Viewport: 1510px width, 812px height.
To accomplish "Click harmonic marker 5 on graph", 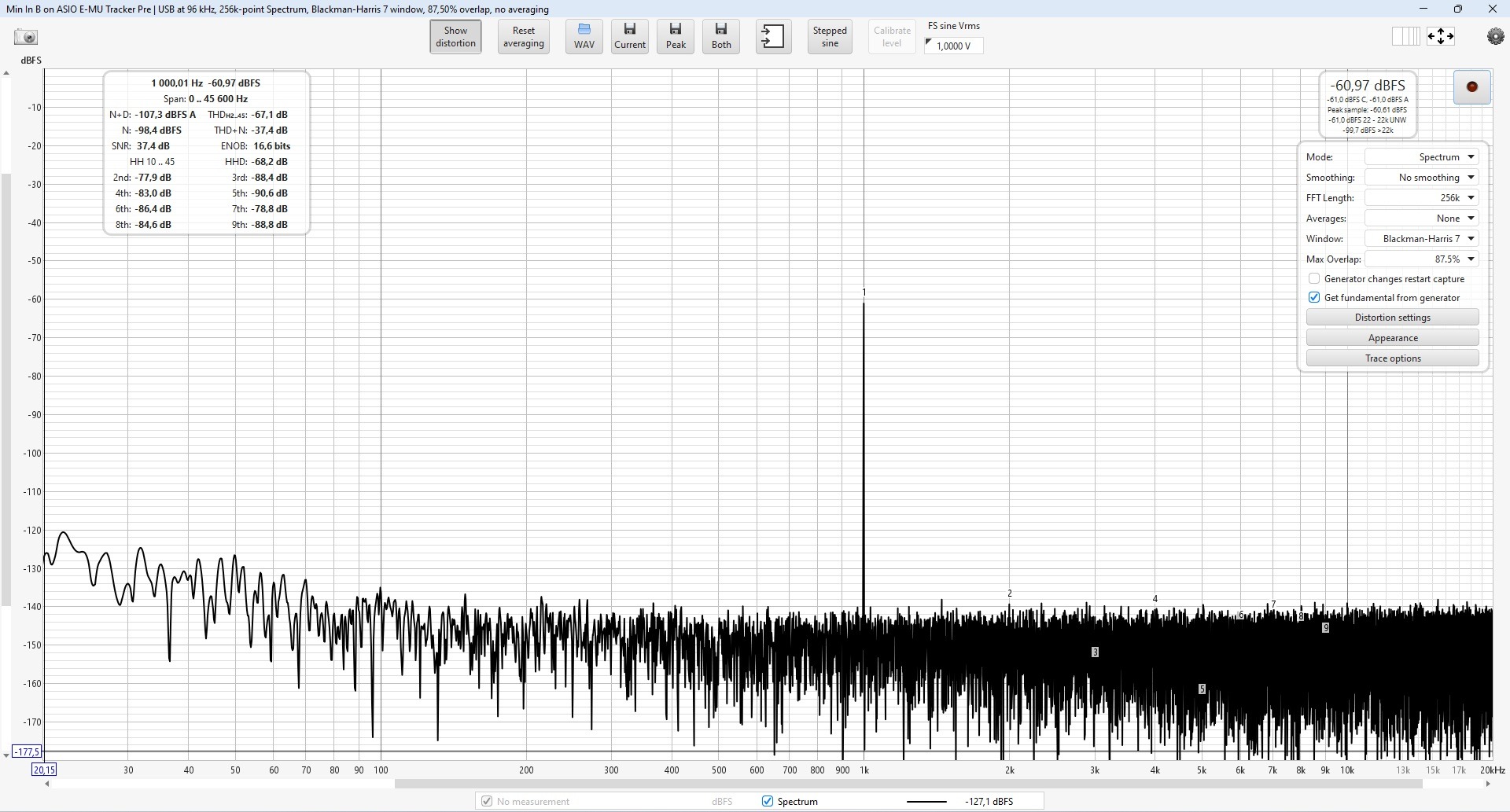I will point(1202,689).
